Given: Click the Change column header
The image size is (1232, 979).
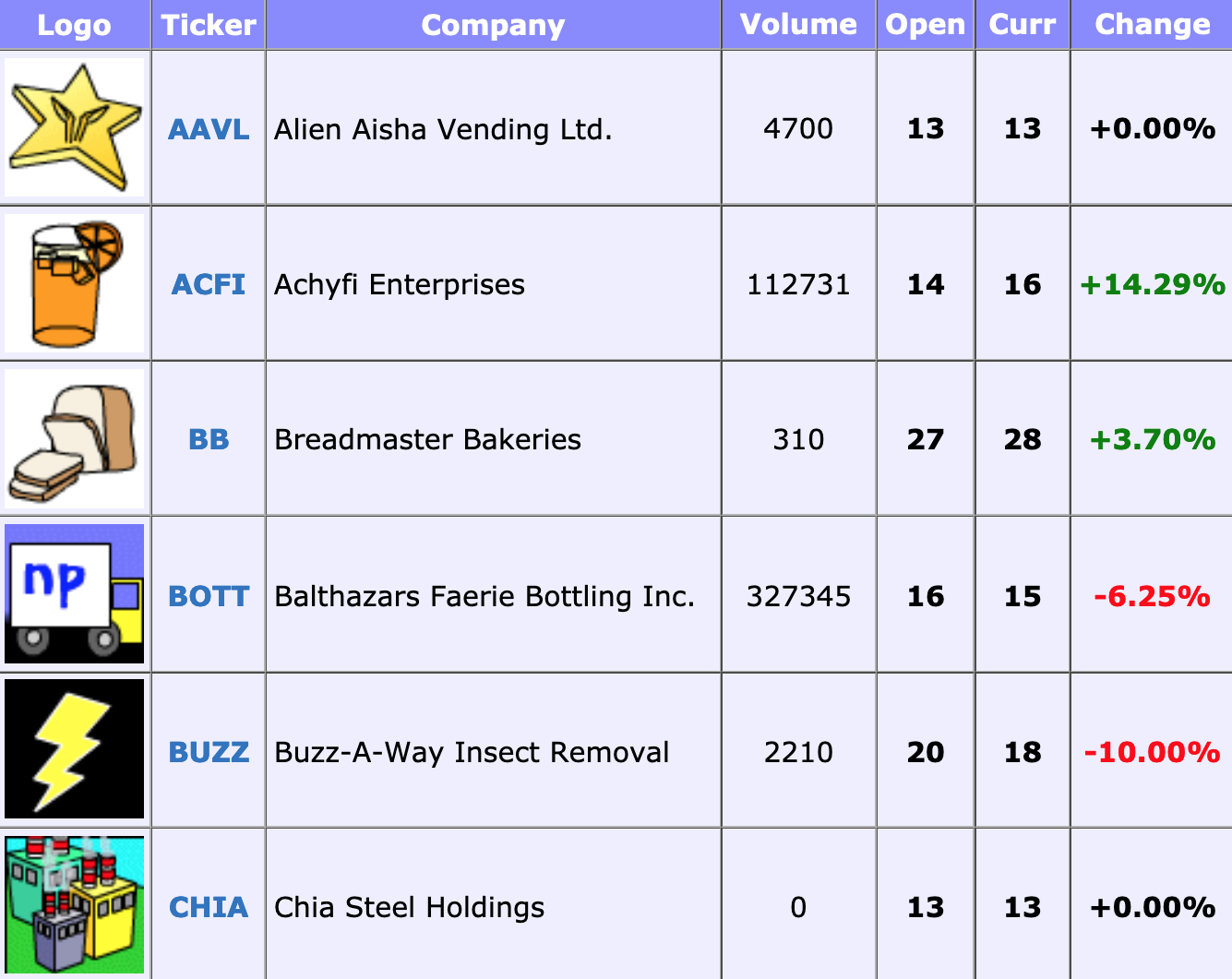Looking at the screenshot, I should 1152,24.
